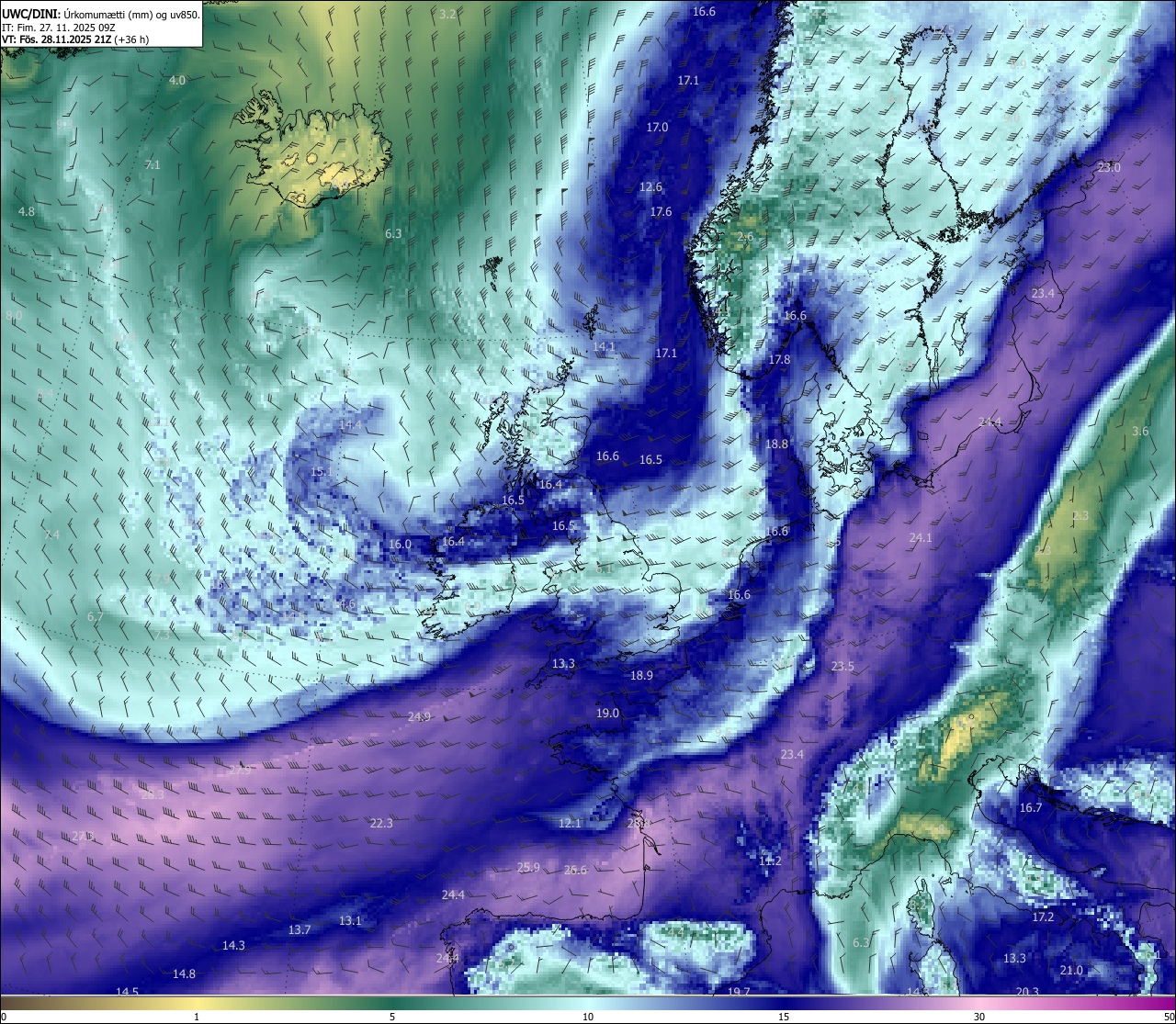
Task: Click the 14.3 value in the lower left
Action: (233, 946)
